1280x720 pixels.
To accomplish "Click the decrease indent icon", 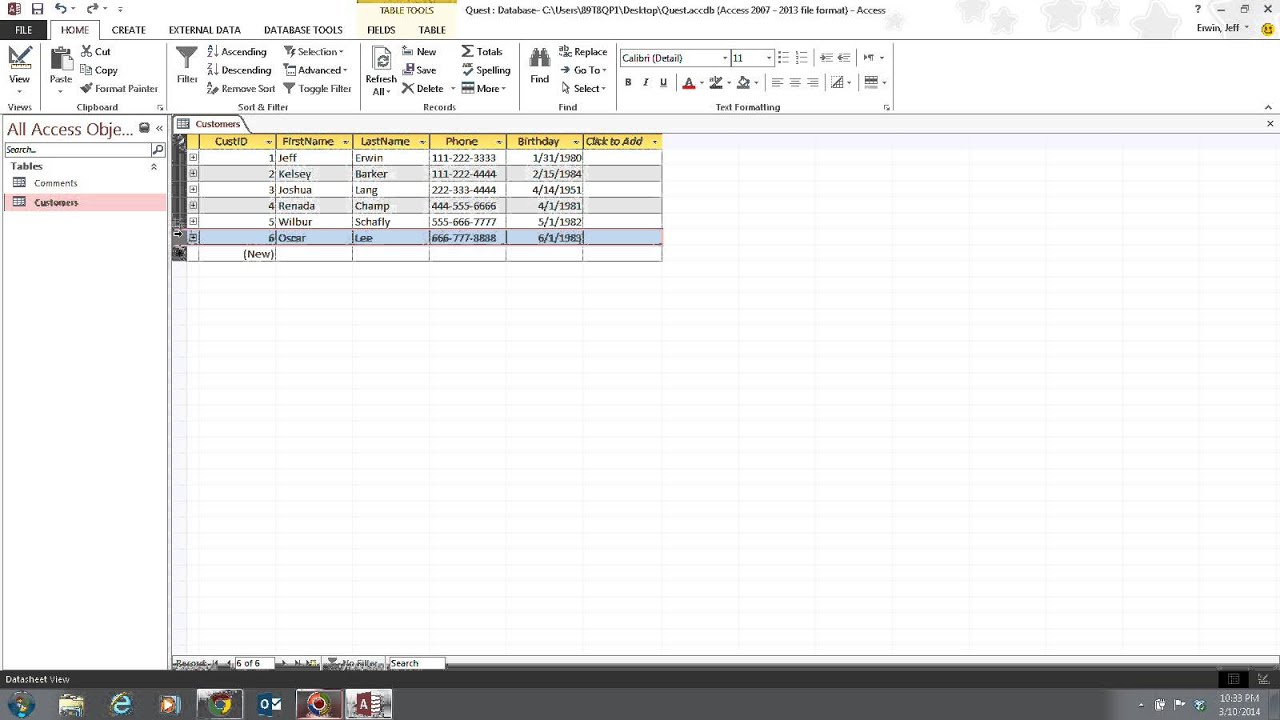I will (826, 57).
